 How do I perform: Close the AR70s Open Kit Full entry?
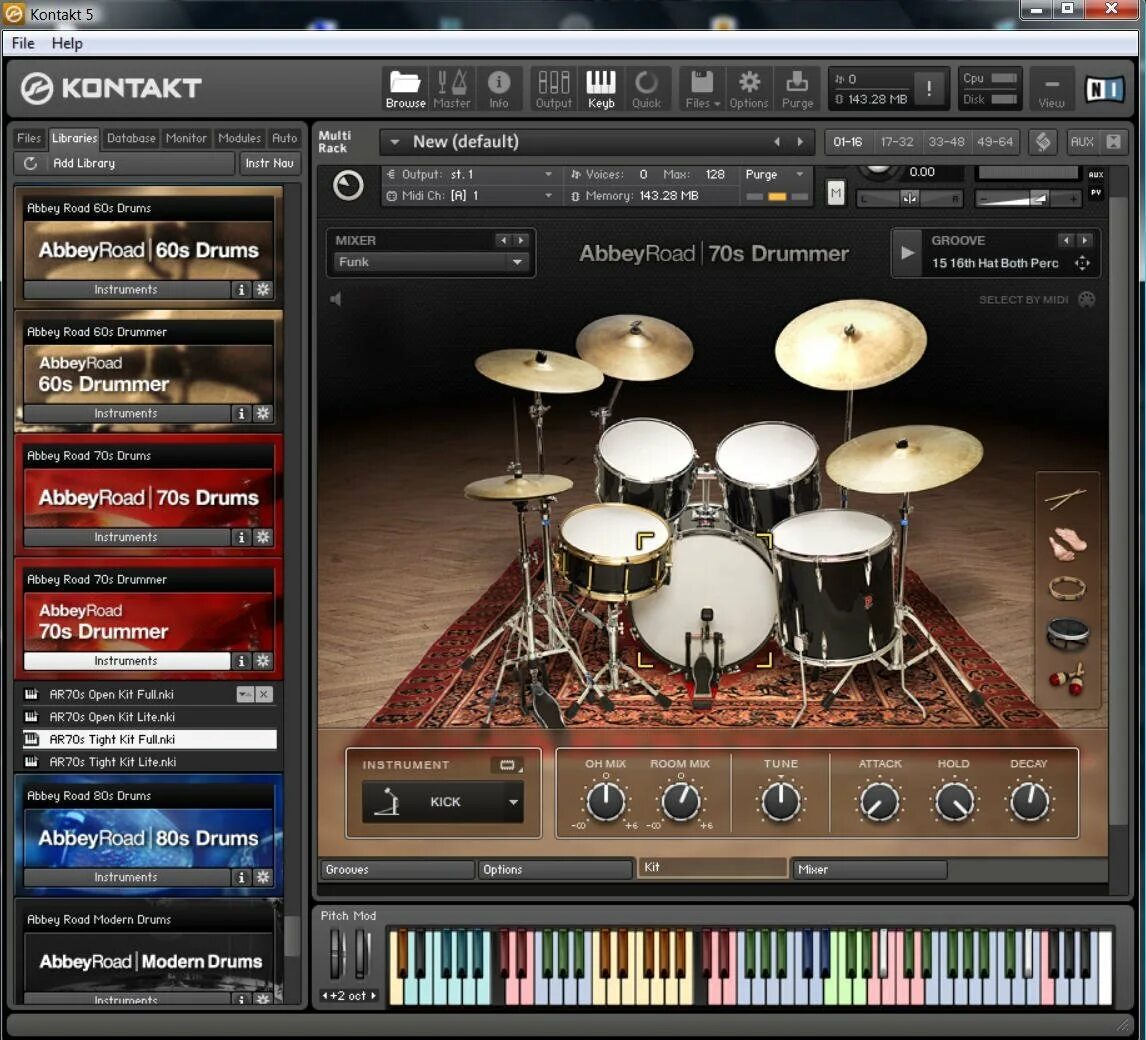point(265,694)
